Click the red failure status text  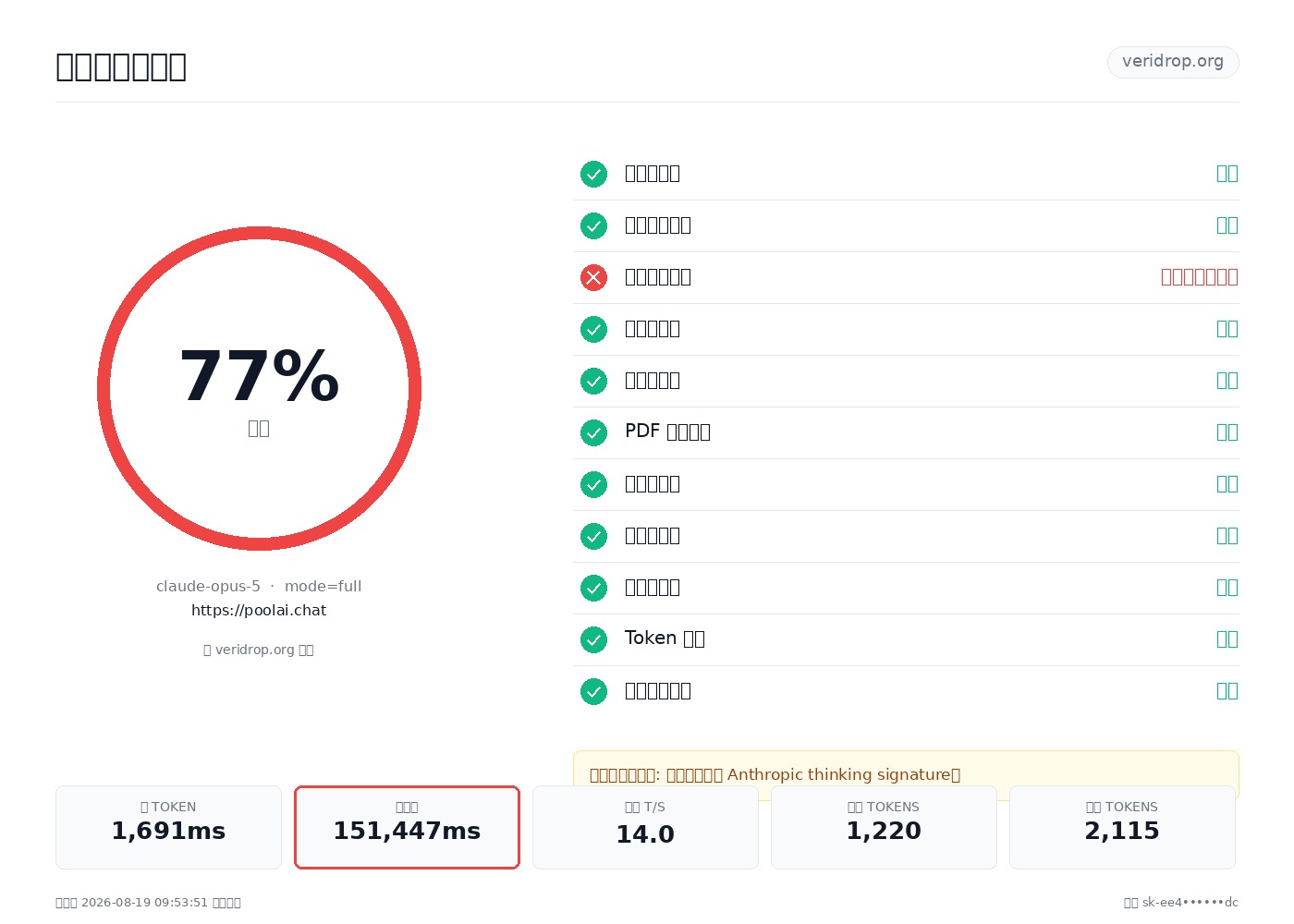pyautogui.click(x=1200, y=277)
